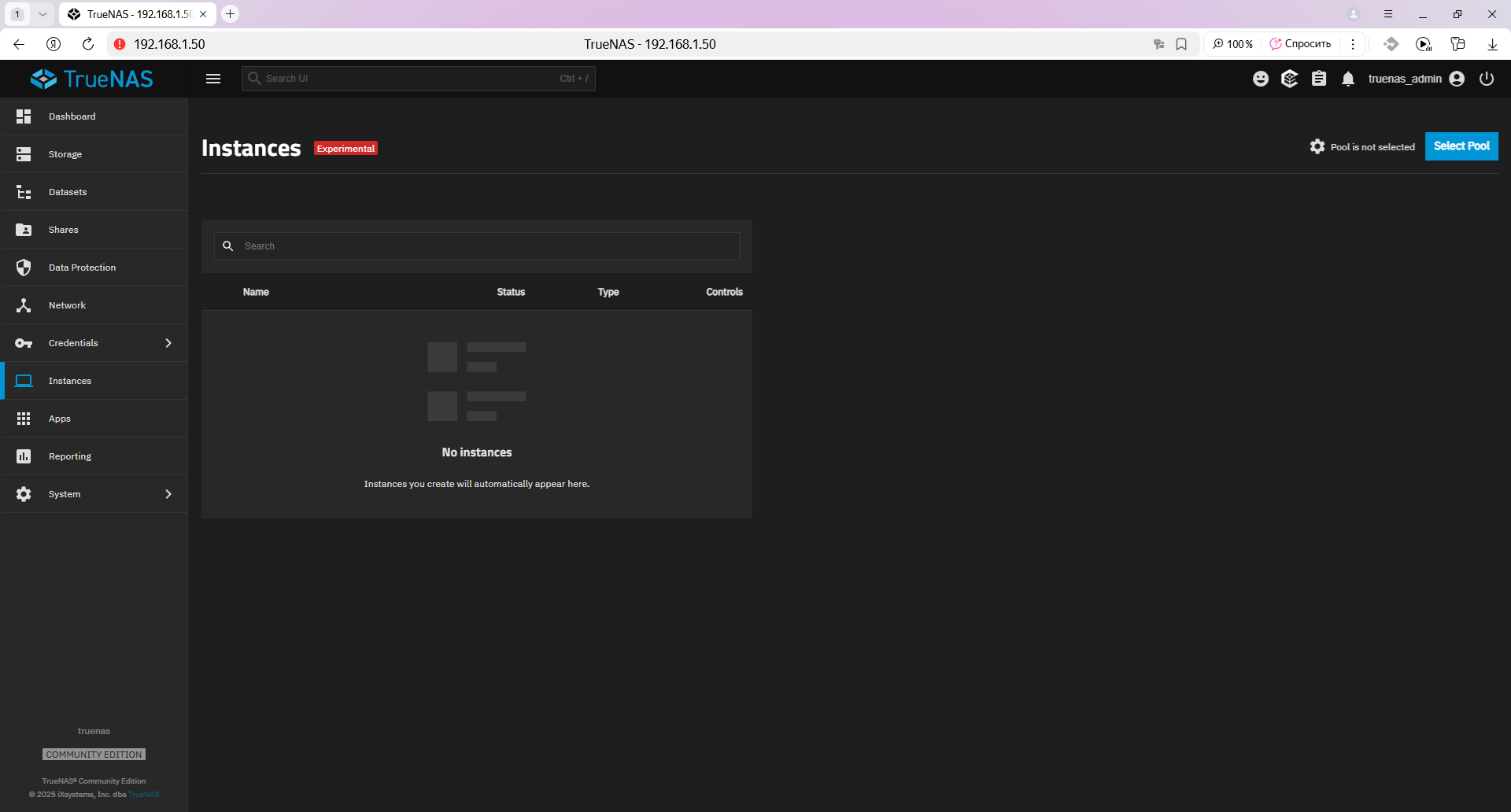
Task: Click the power button icon
Action: click(x=1487, y=79)
